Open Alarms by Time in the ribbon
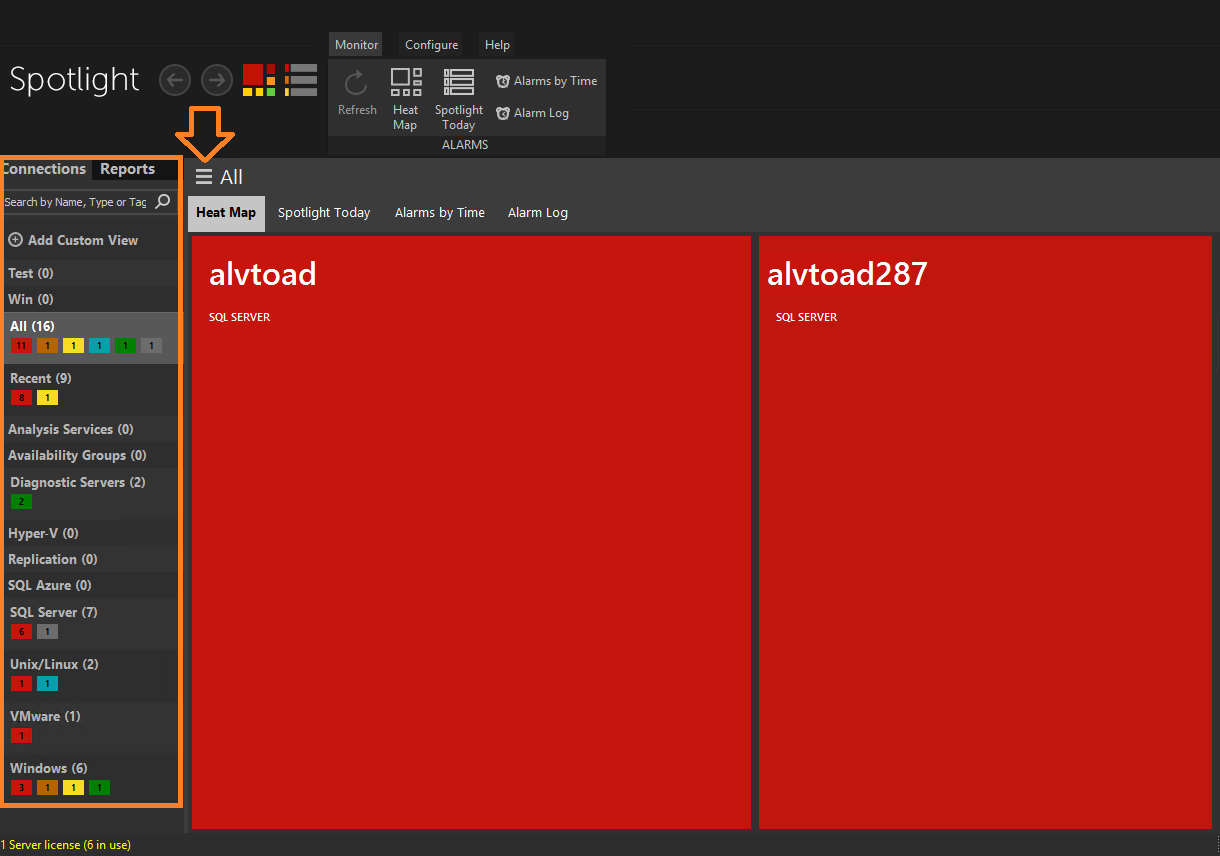1220x856 pixels. [547, 81]
